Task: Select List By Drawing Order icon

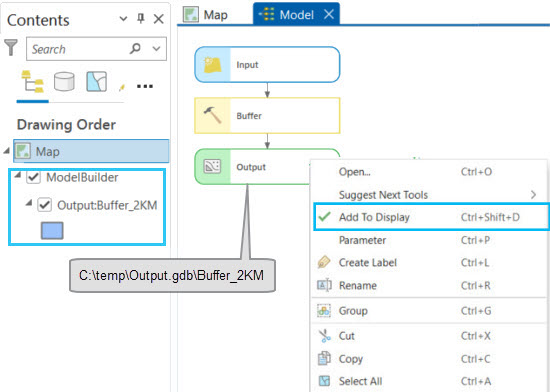Action: pos(33,82)
